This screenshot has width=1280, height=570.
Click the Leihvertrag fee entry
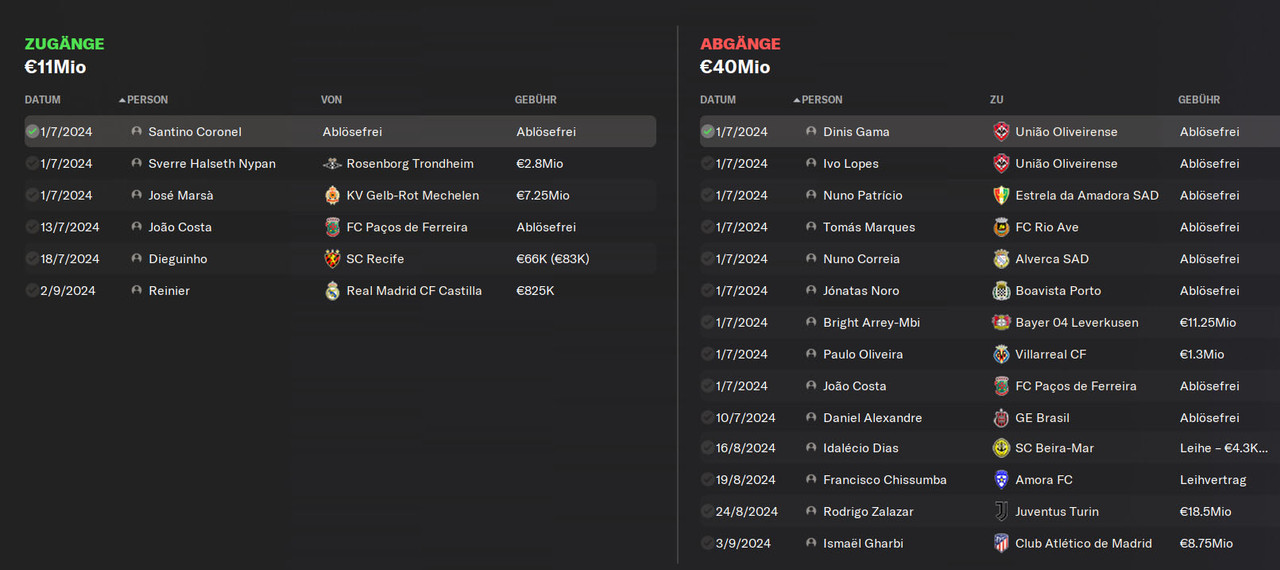coord(1213,480)
